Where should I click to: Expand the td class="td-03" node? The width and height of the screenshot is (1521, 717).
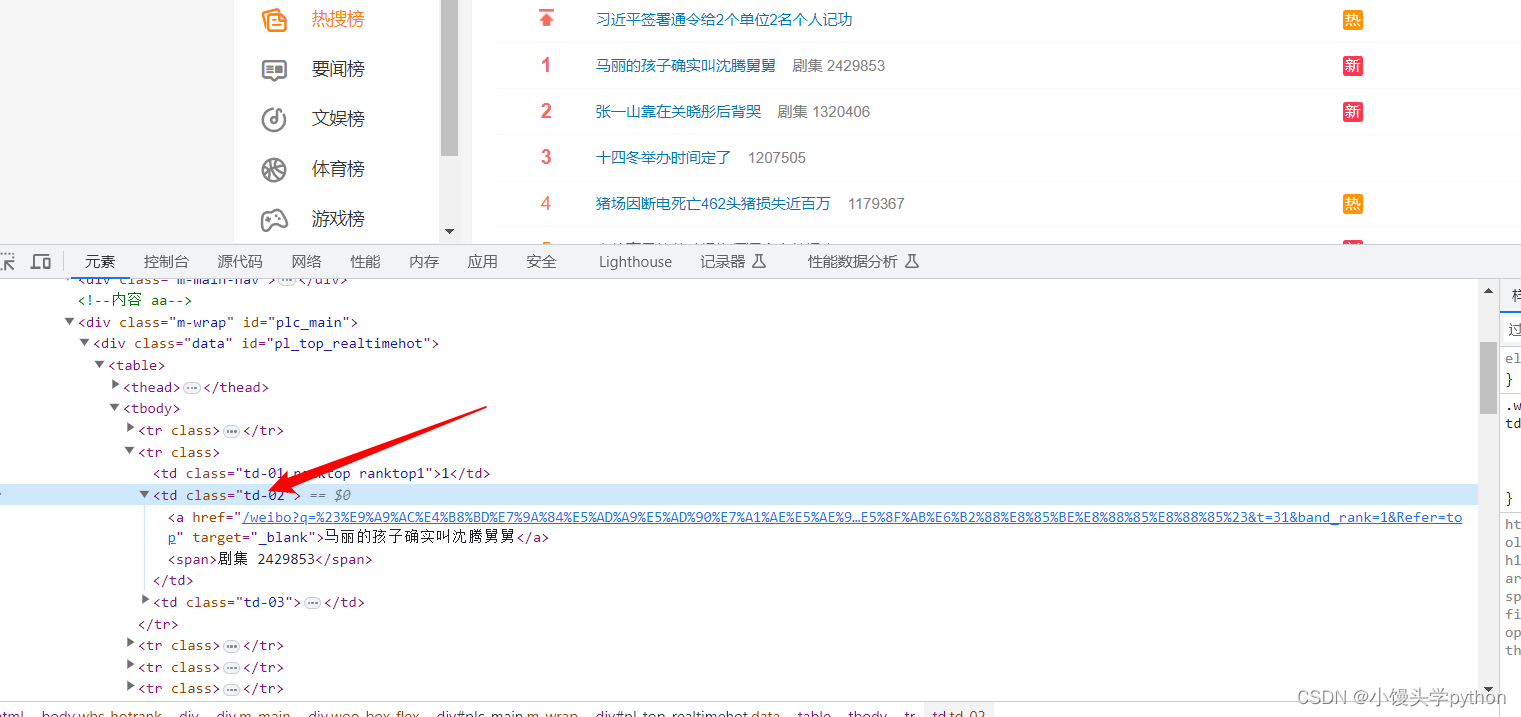click(x=145, y=601)
